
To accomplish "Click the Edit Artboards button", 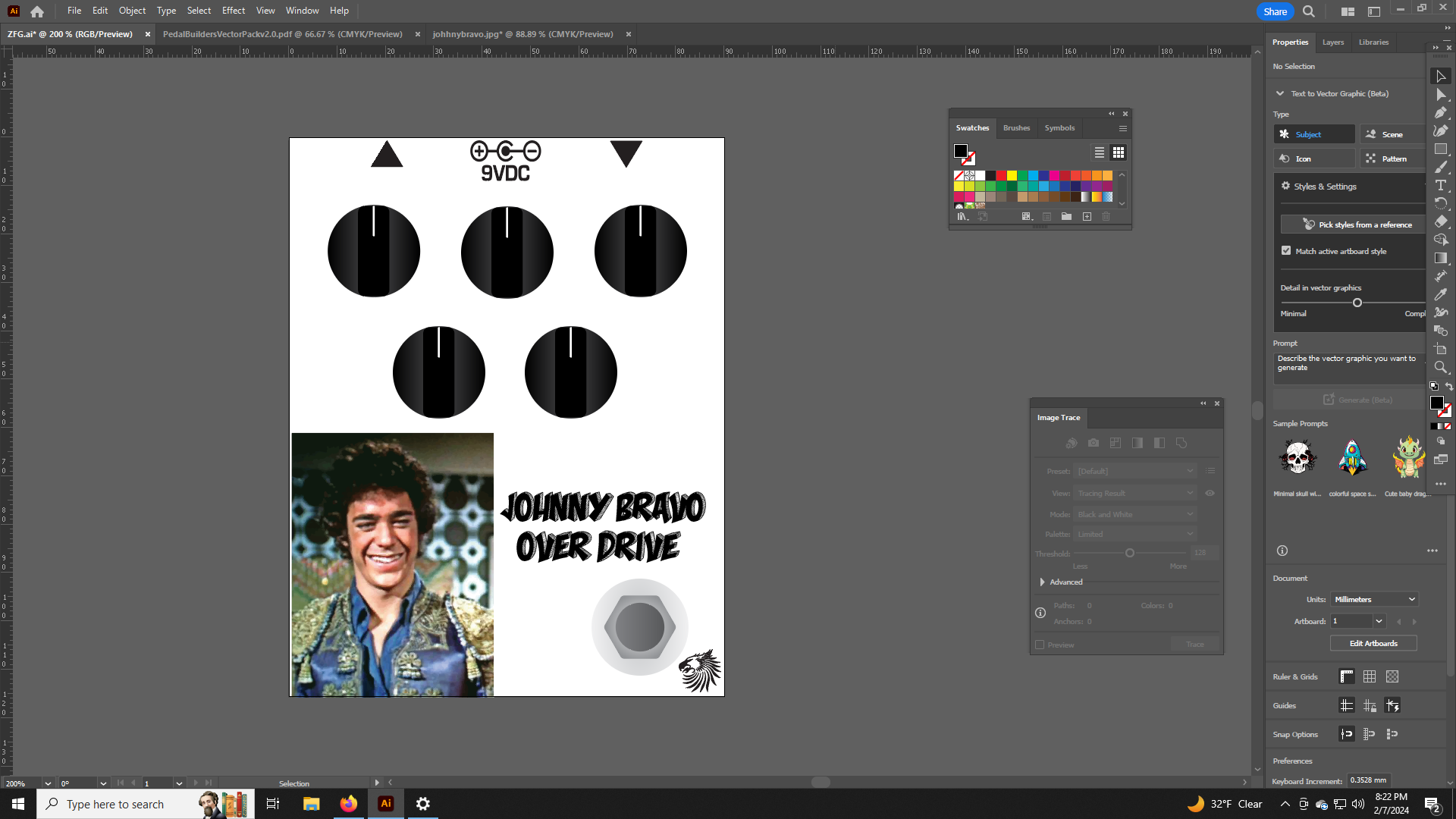I will [1373, 643].
